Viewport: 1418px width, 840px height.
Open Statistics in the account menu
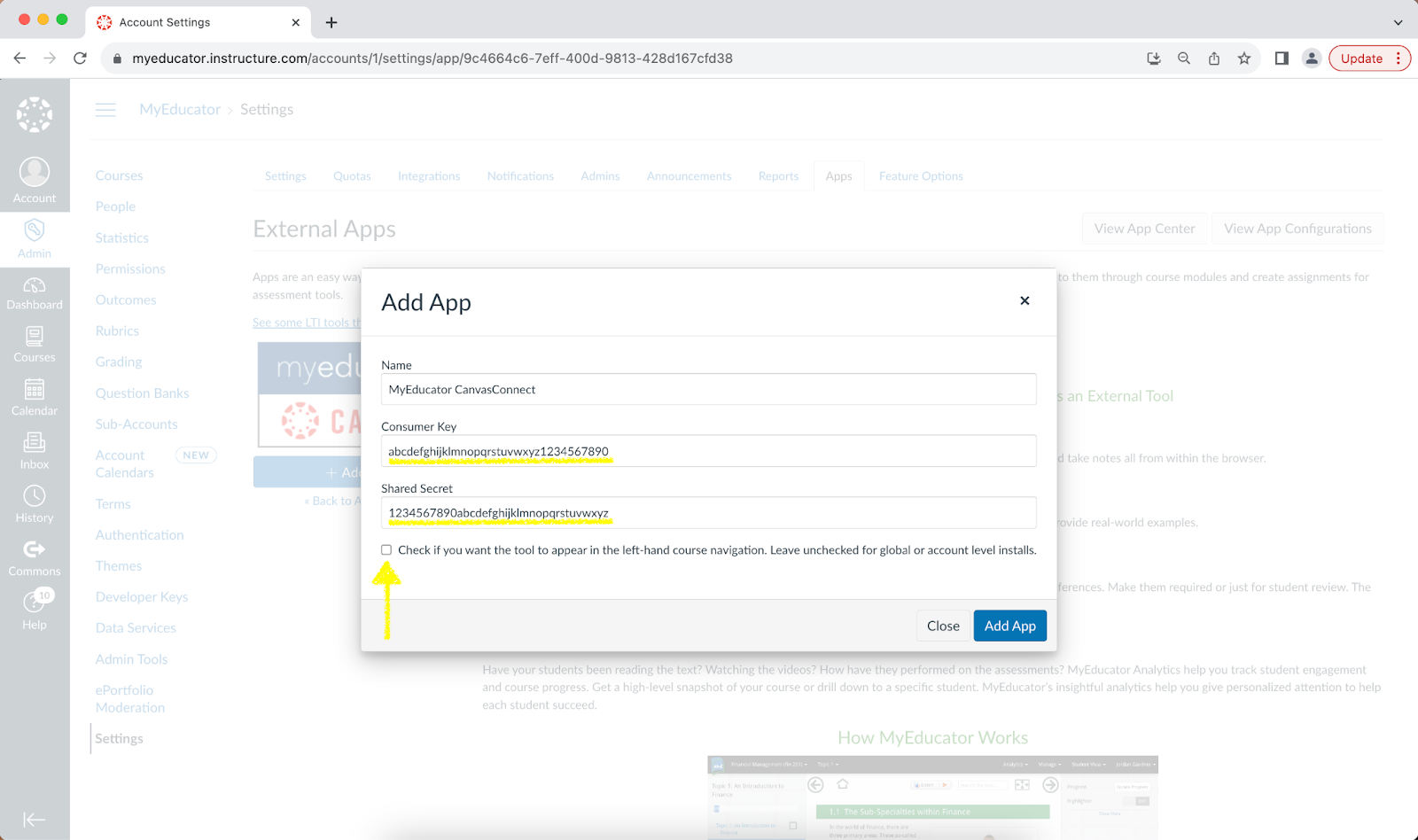(x=122, y=237)
